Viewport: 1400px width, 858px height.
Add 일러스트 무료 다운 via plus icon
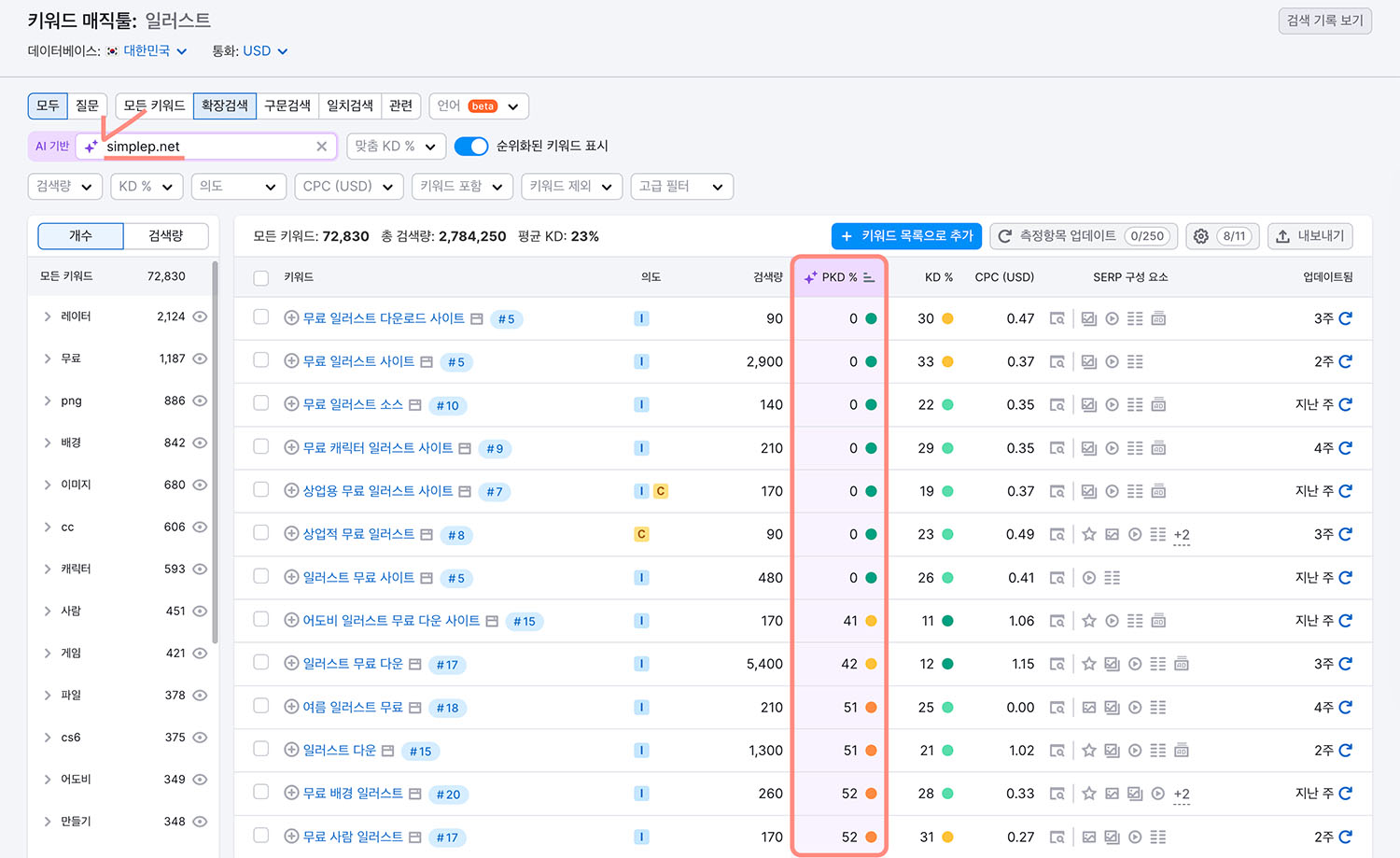click(x=291, y=664)
